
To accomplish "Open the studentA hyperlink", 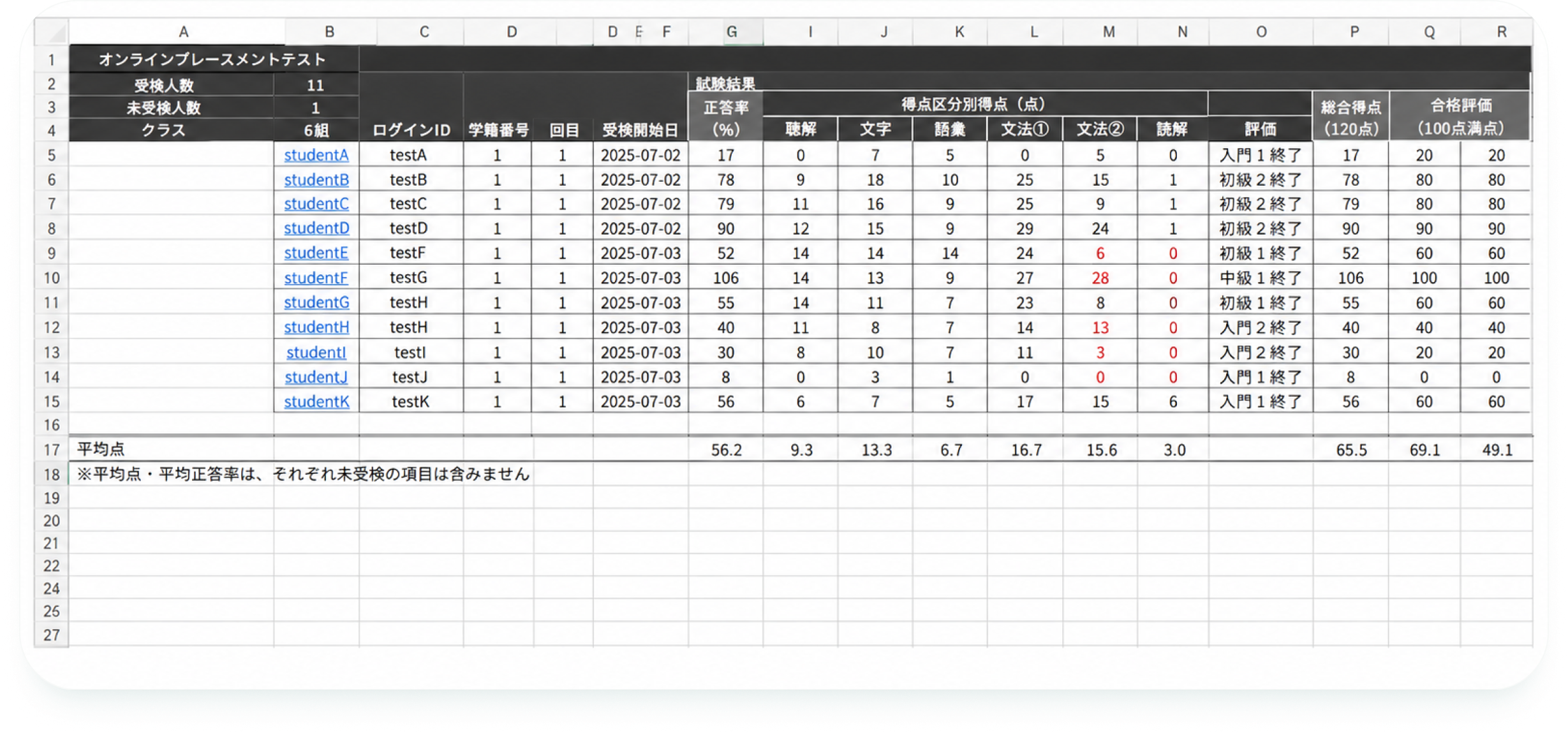I will pos(316,155).
